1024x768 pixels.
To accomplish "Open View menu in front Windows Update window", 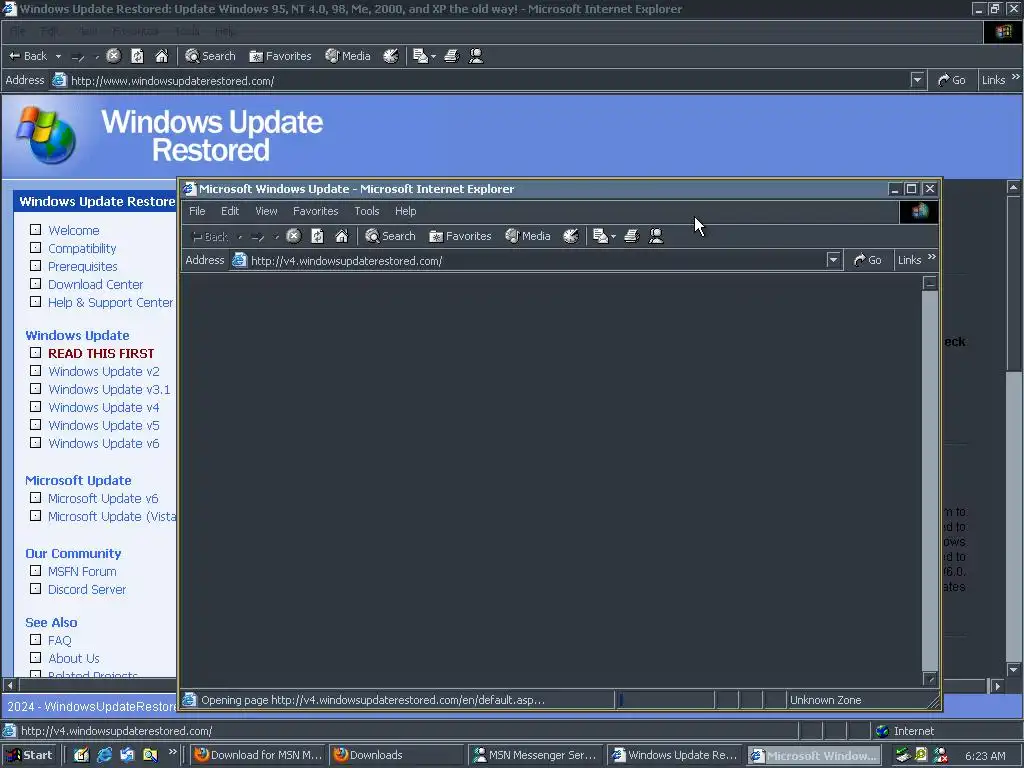I will [x=266, y=211].
